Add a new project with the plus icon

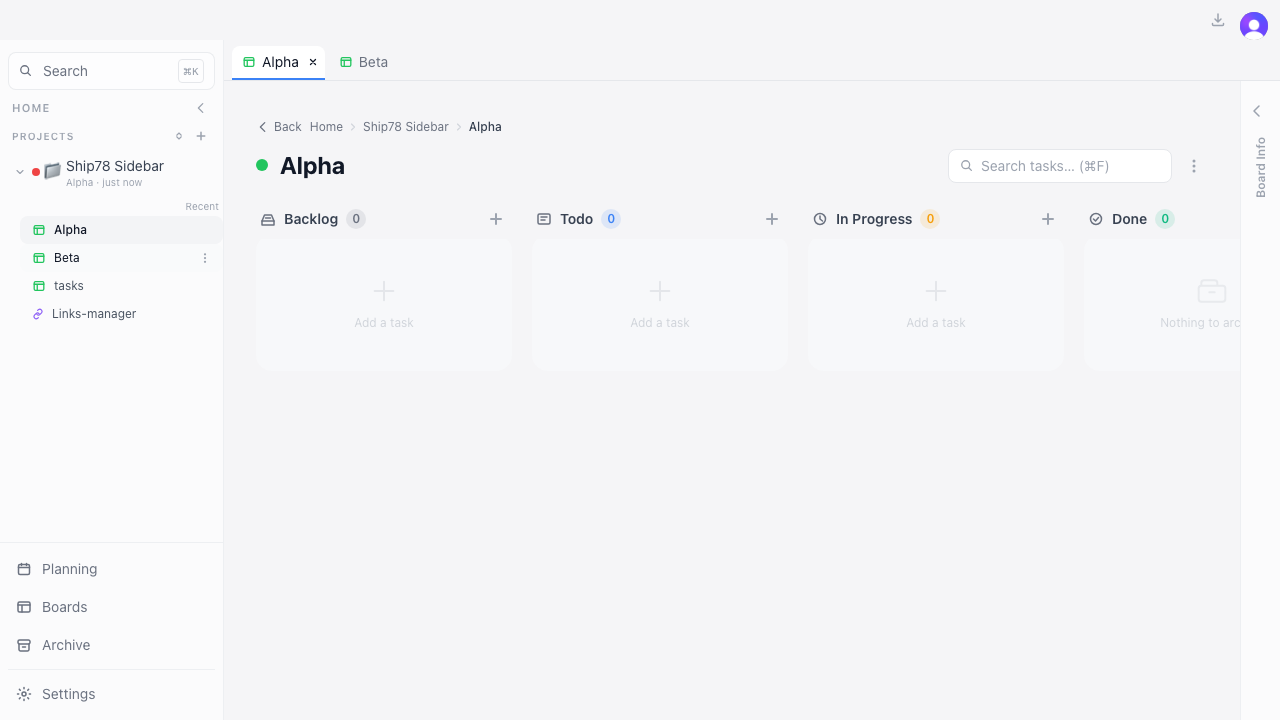pos(201,136)
